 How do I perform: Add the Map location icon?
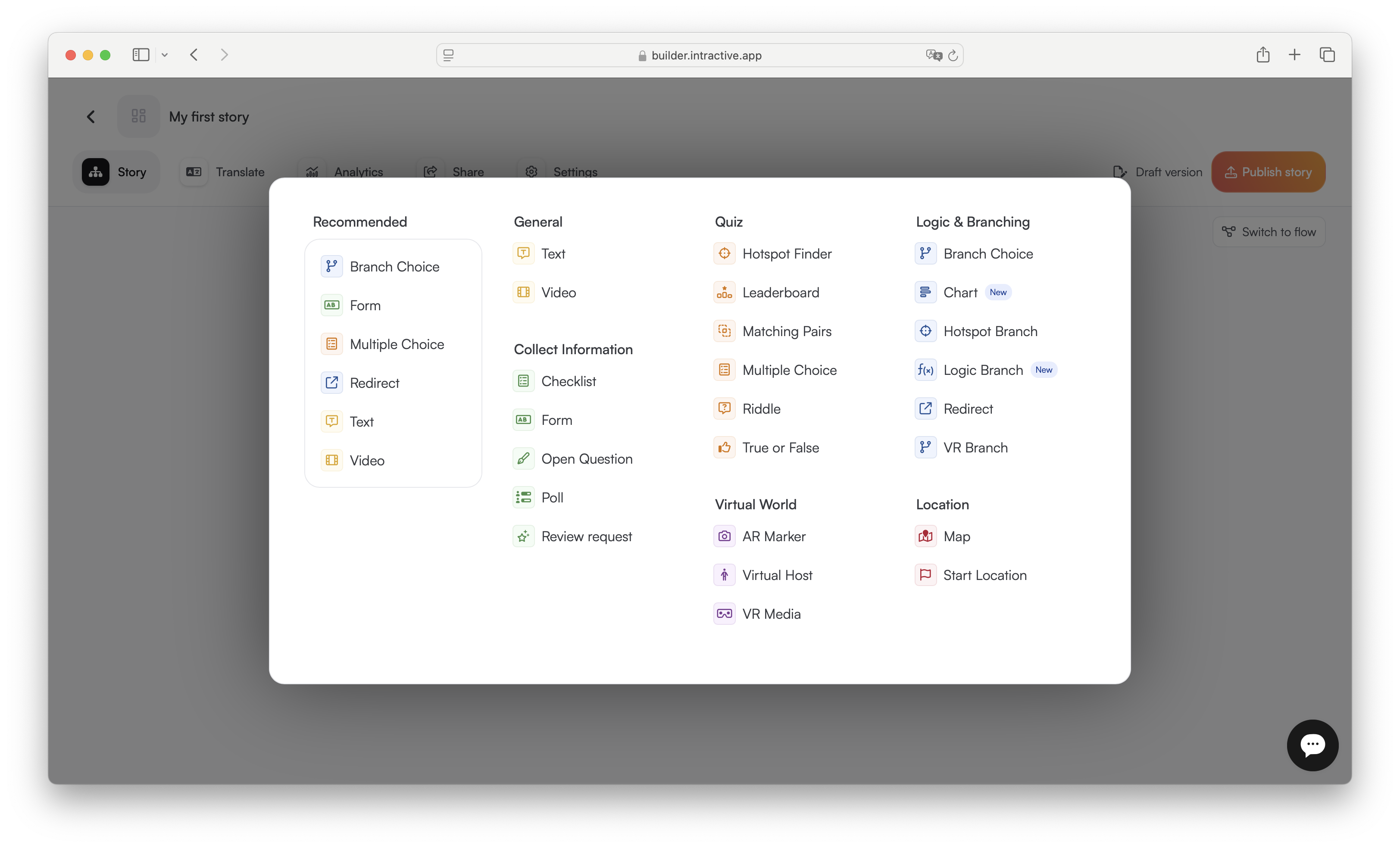point(925,536)
